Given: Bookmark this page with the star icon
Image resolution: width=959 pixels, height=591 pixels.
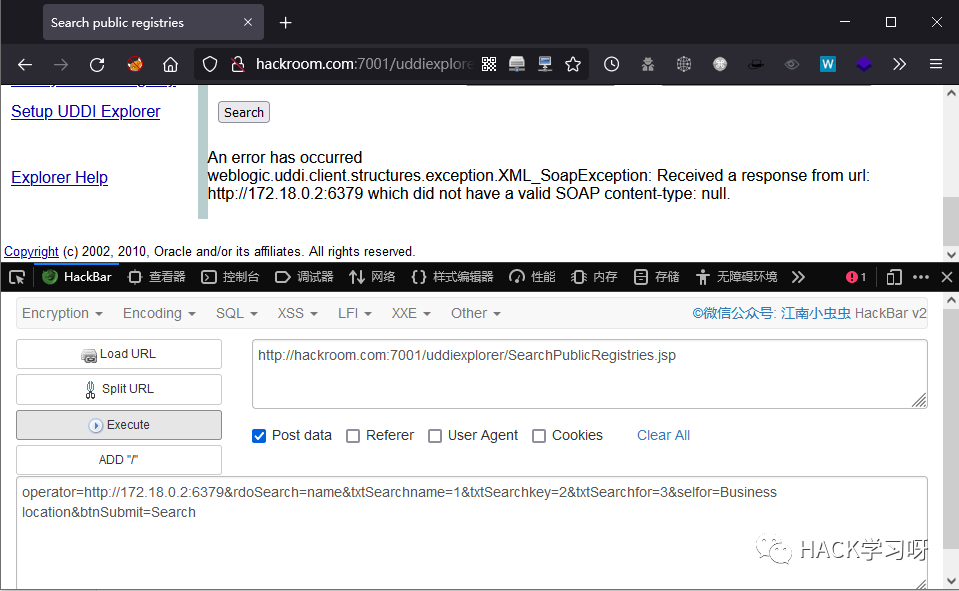Looking at the screenshot, I should 572,64.
